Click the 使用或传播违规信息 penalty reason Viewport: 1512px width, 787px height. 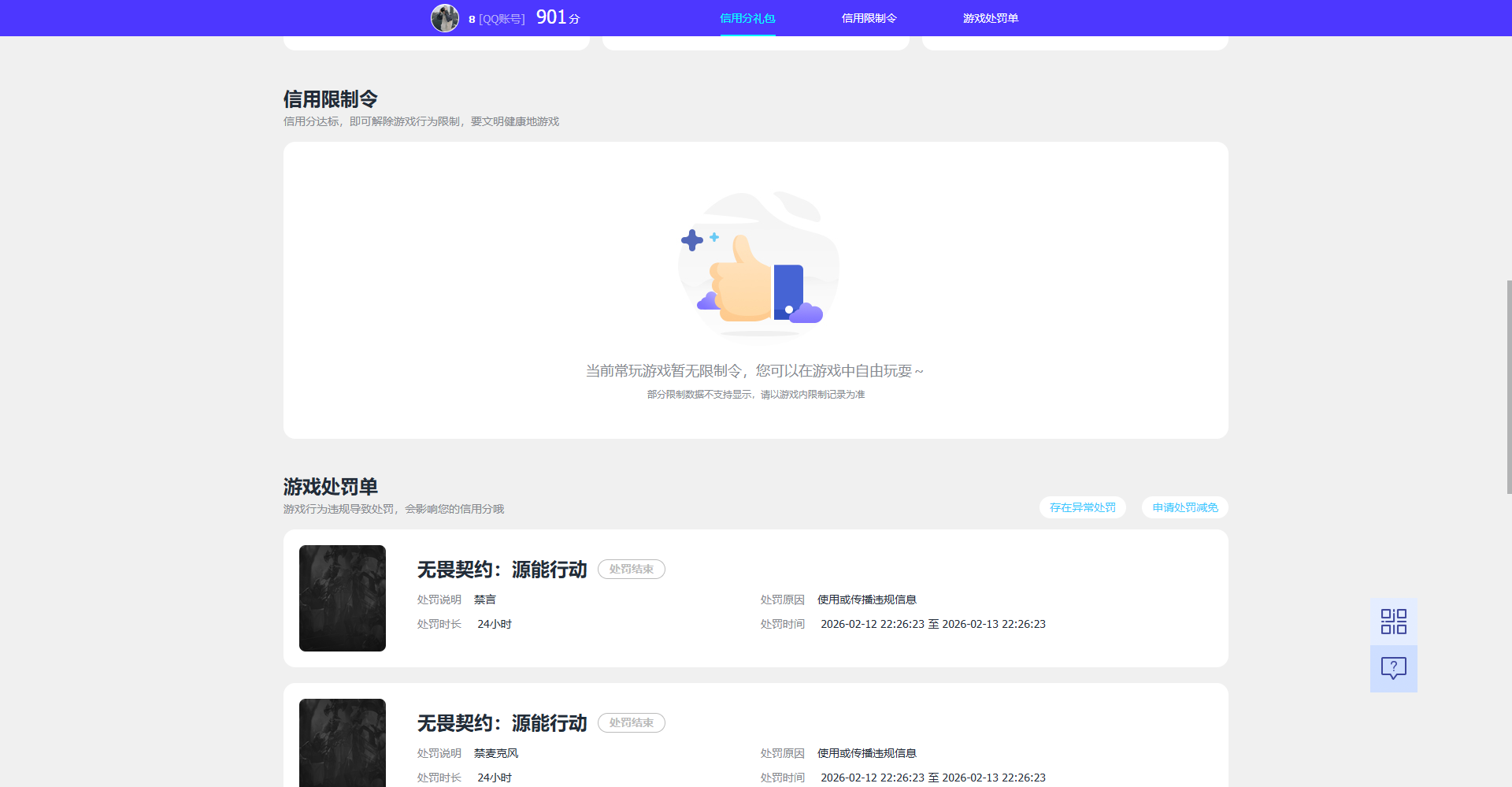click(865, 599)
